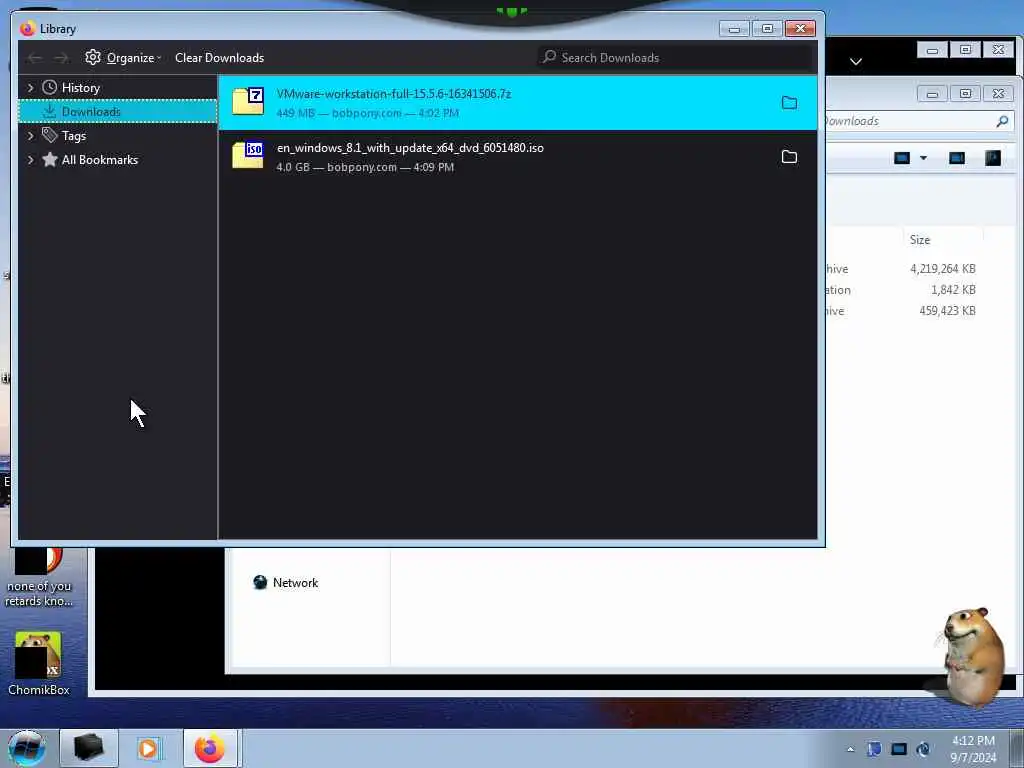Minimize the Library window
The image size is (1024, 768).
[734, 29]
